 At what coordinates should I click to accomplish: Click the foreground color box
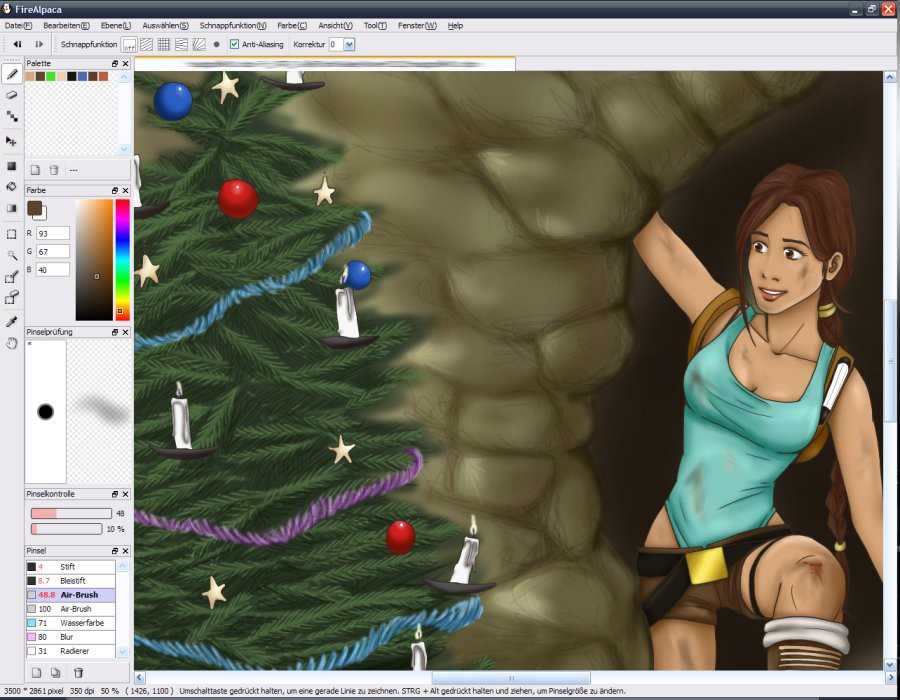point(34,208)
